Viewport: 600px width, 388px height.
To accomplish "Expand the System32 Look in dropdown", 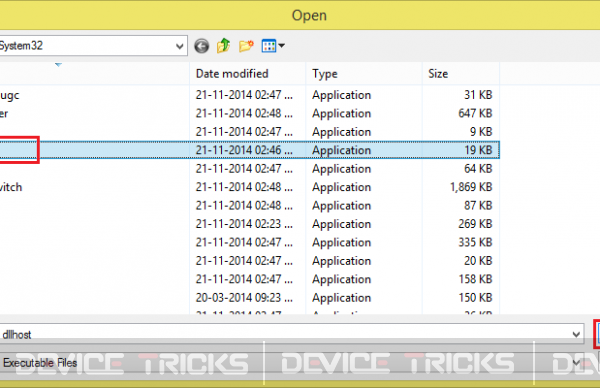I will point(179,46).
